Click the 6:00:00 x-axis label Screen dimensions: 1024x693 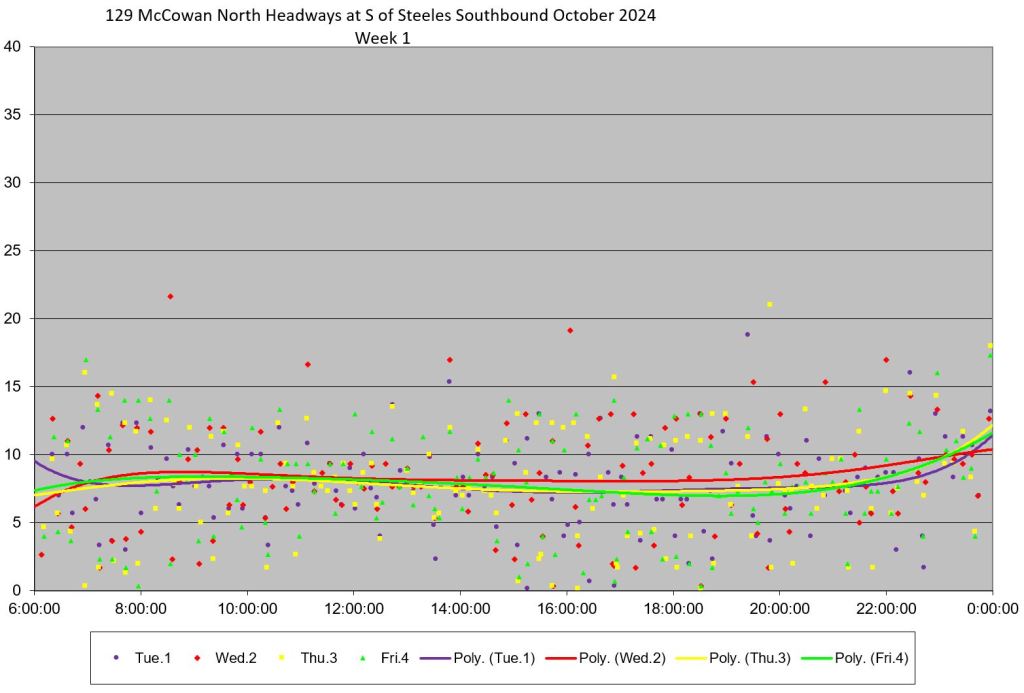[35, 608]
